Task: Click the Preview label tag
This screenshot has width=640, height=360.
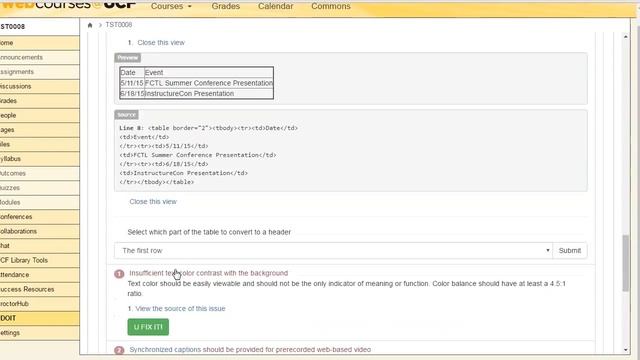Action: click(x=128, y=58)
